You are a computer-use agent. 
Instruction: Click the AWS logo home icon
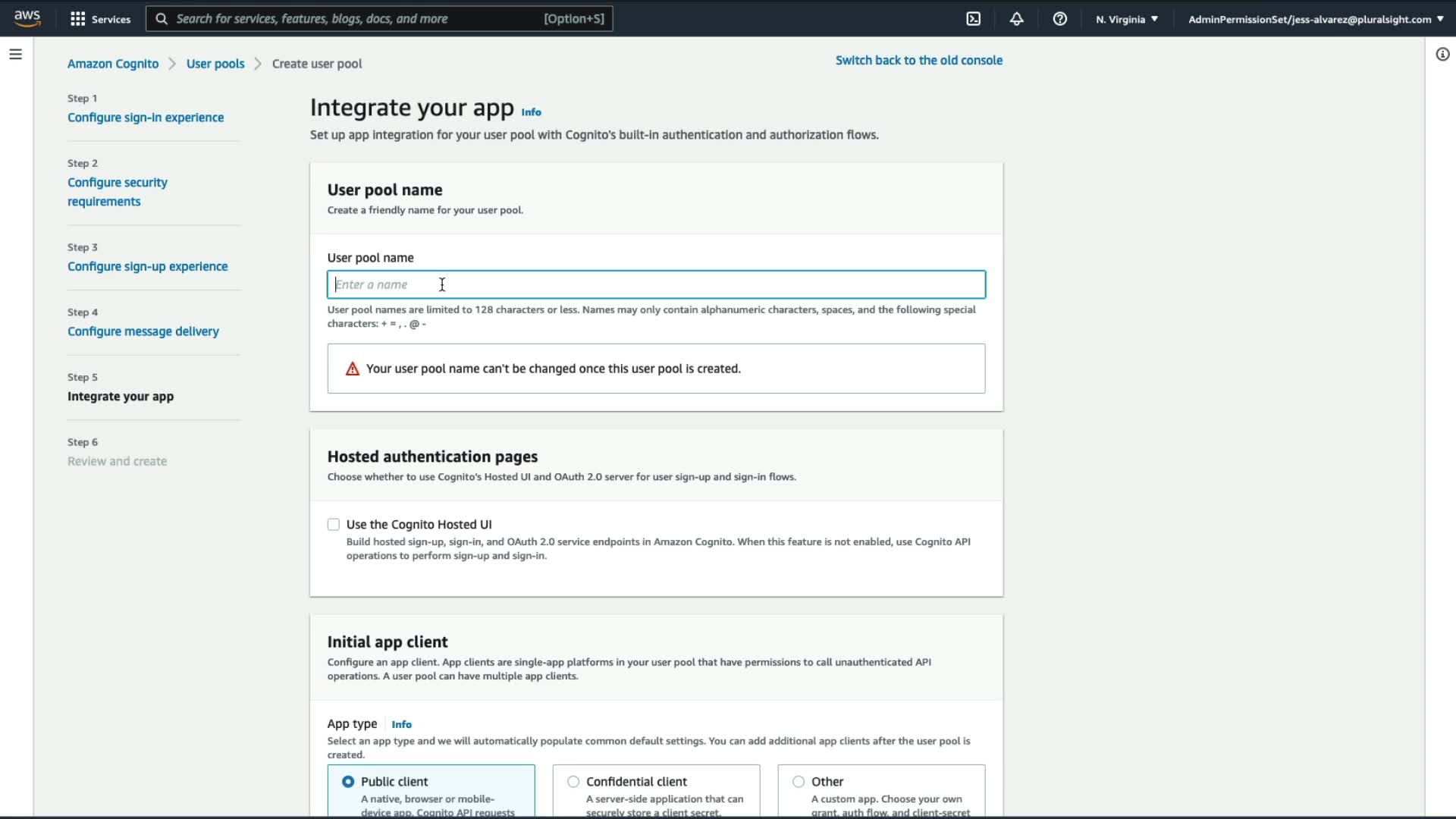[x=27, y=18]
